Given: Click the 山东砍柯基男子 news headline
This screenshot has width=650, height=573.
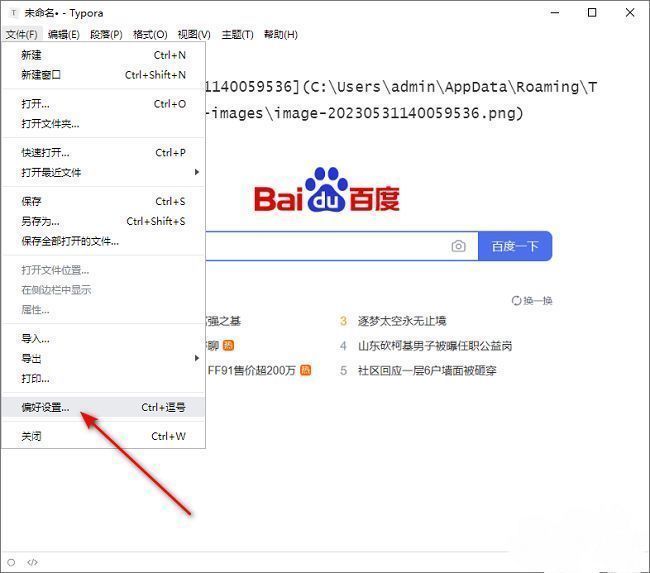Looking at the screenshot, I should (435, 345).
